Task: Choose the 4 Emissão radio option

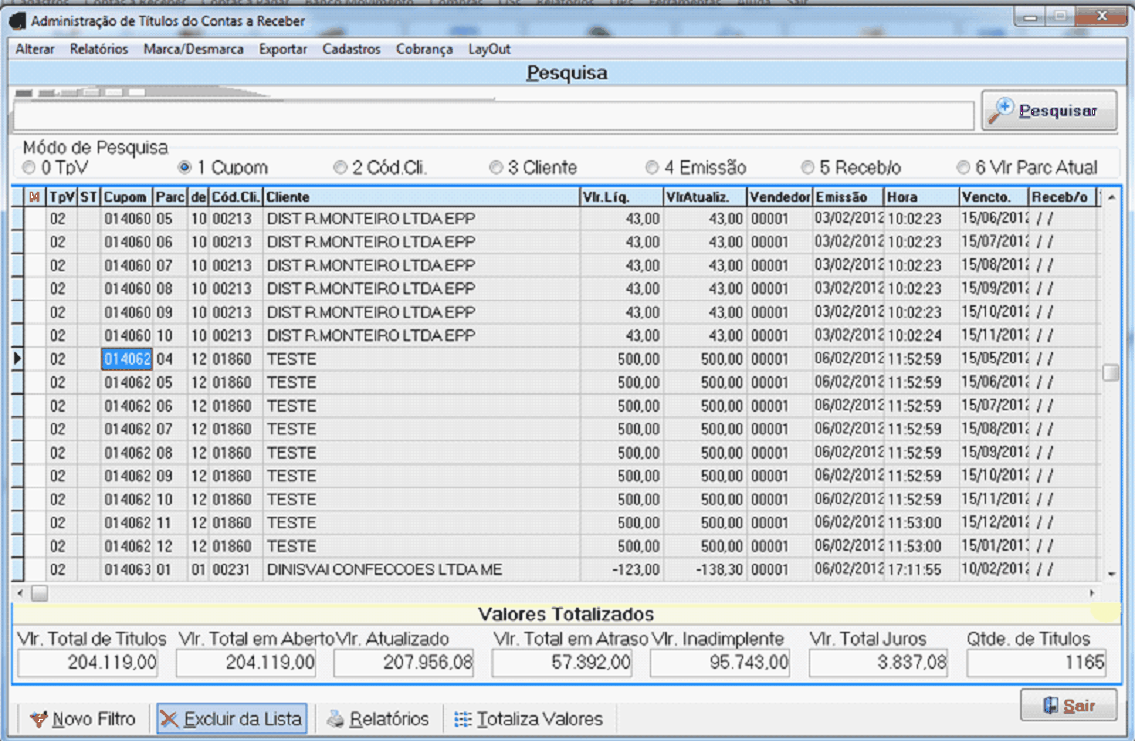Action: click(x=652, y=168)
